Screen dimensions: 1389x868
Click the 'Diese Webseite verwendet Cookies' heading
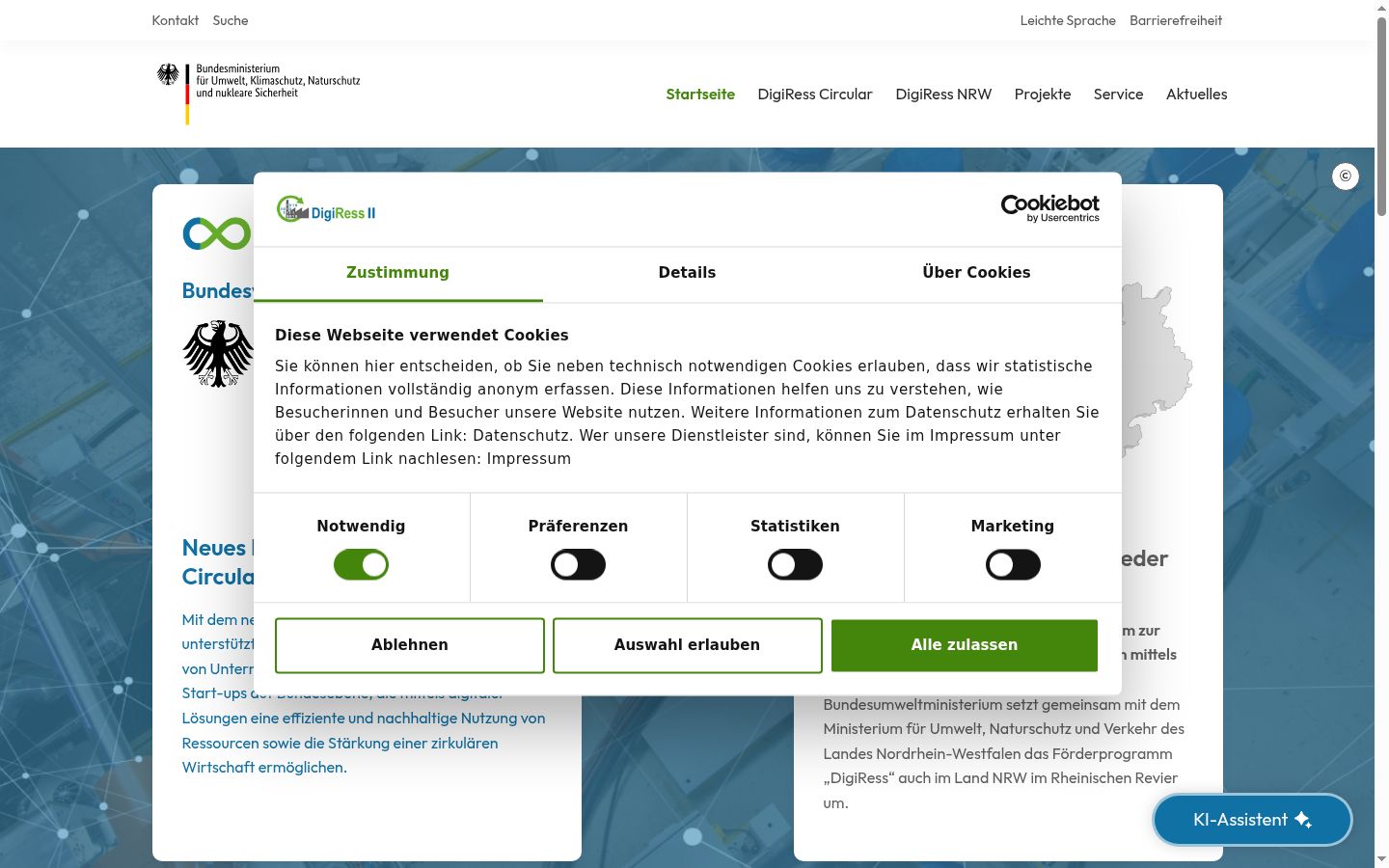click(422, 336)
